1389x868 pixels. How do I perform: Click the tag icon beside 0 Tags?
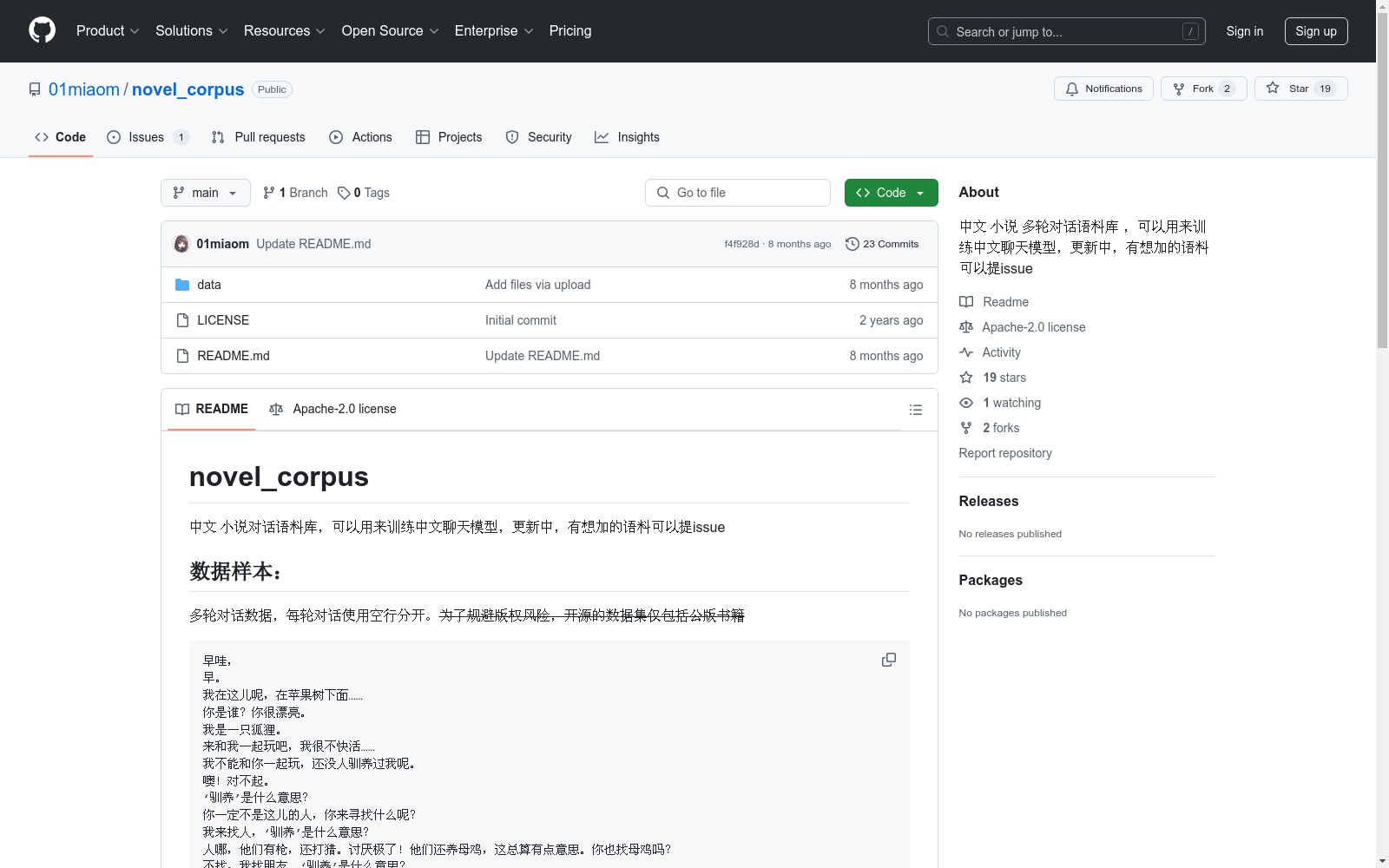(x=344, y=193)
